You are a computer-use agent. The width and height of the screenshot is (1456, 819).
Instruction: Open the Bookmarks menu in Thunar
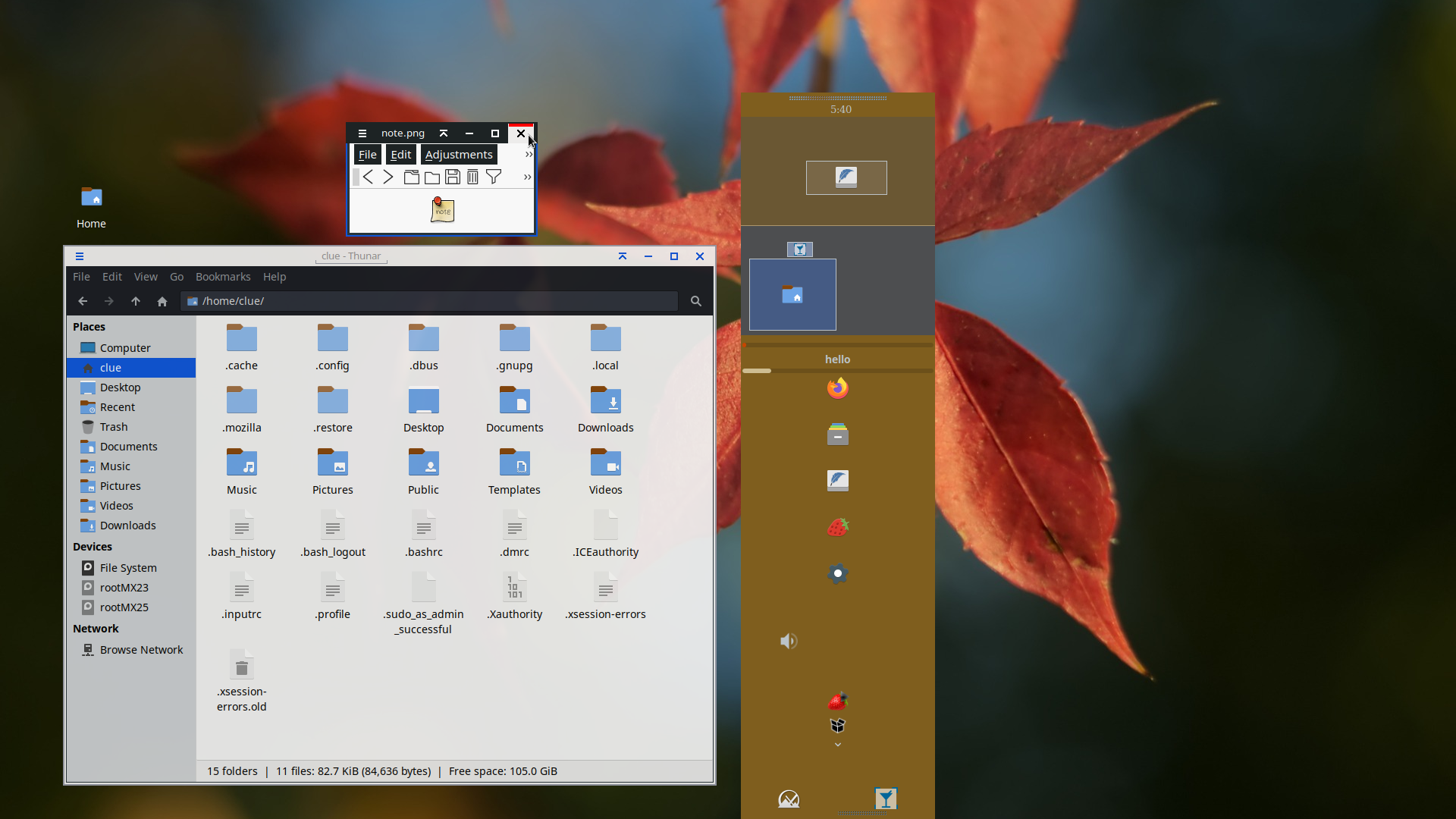(x=222, y=277)
